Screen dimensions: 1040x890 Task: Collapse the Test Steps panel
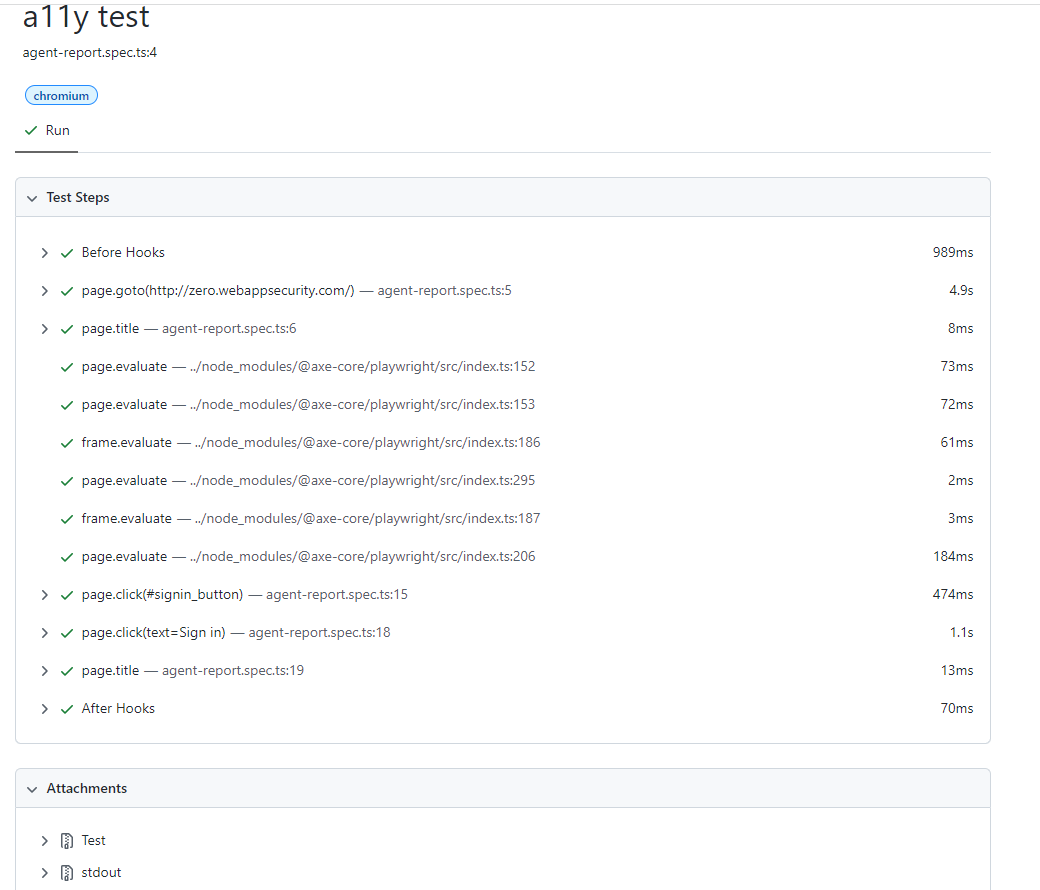(x=32, y=197)
